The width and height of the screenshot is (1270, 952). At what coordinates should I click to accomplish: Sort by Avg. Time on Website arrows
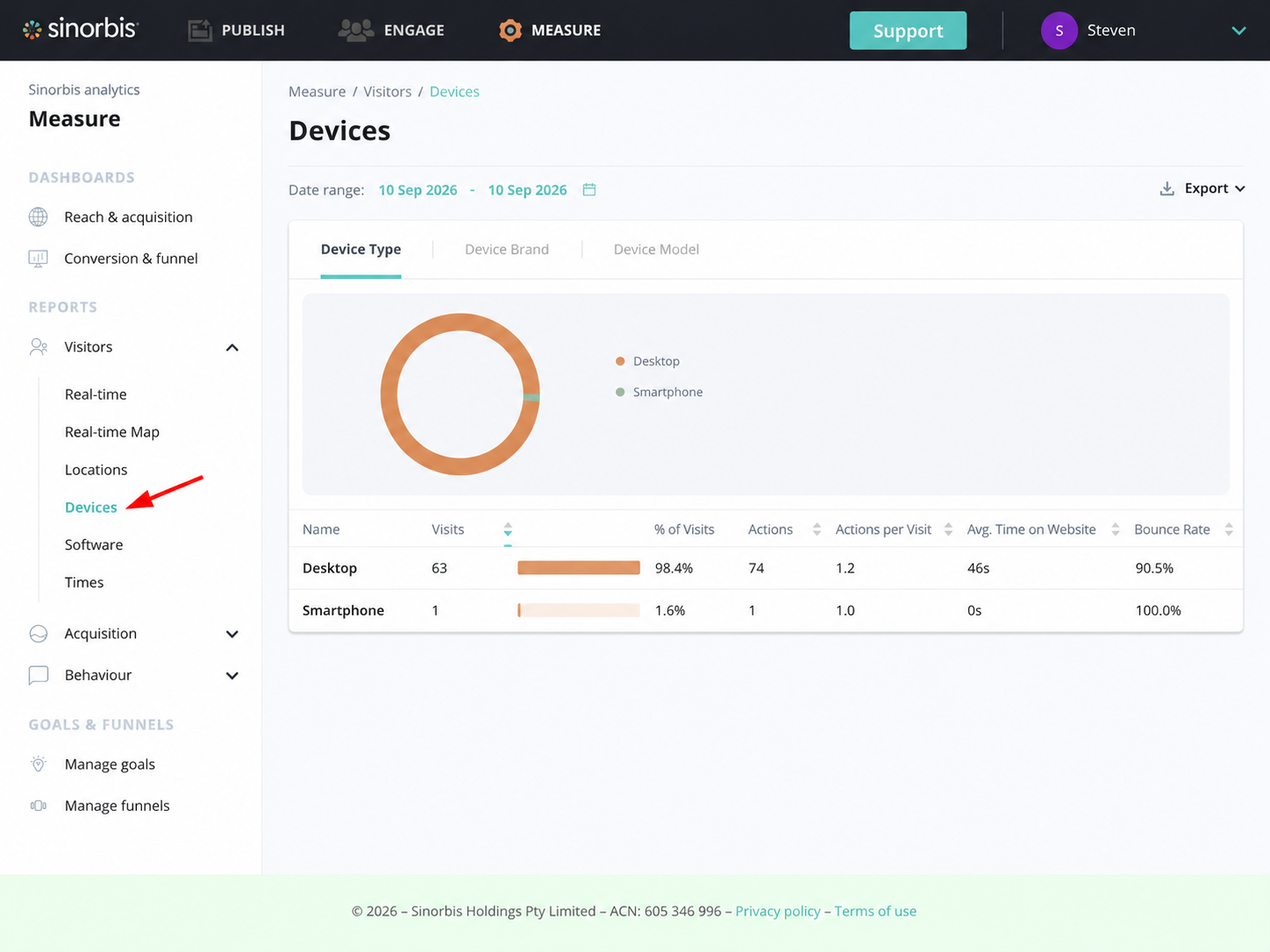point(1115,529)
